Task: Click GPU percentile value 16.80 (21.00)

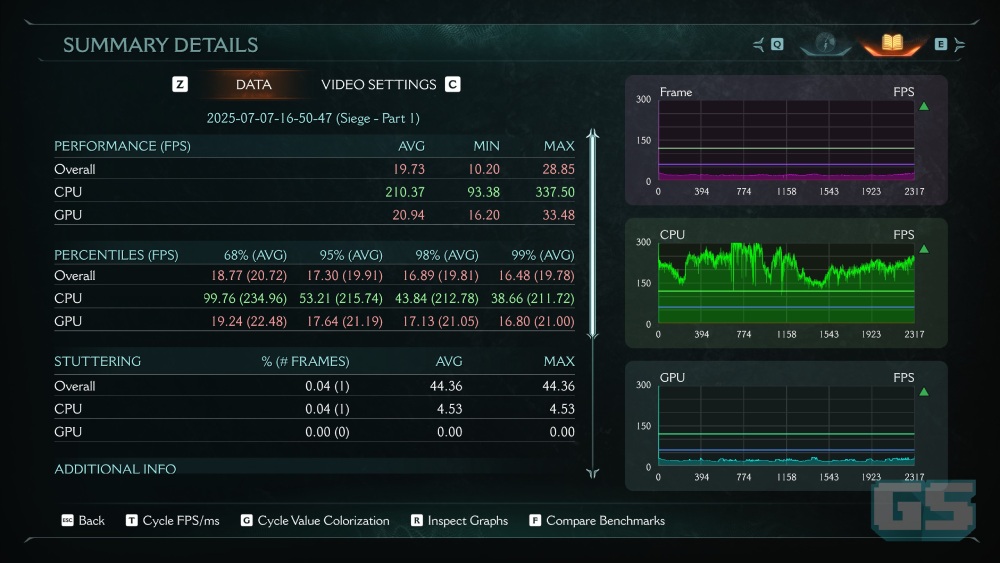Action: (536, 321)
